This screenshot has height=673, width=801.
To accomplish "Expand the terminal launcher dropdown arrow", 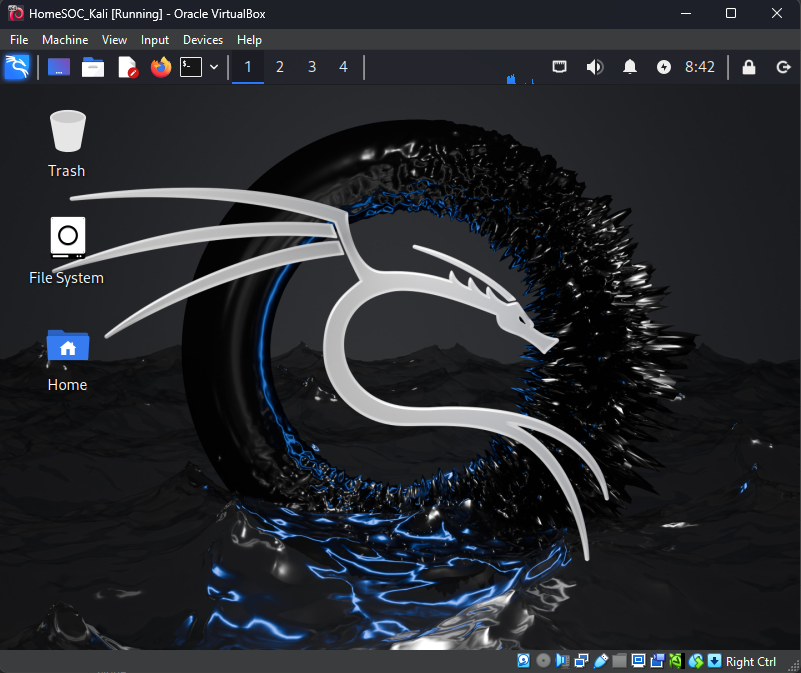I will coord(214,67).
